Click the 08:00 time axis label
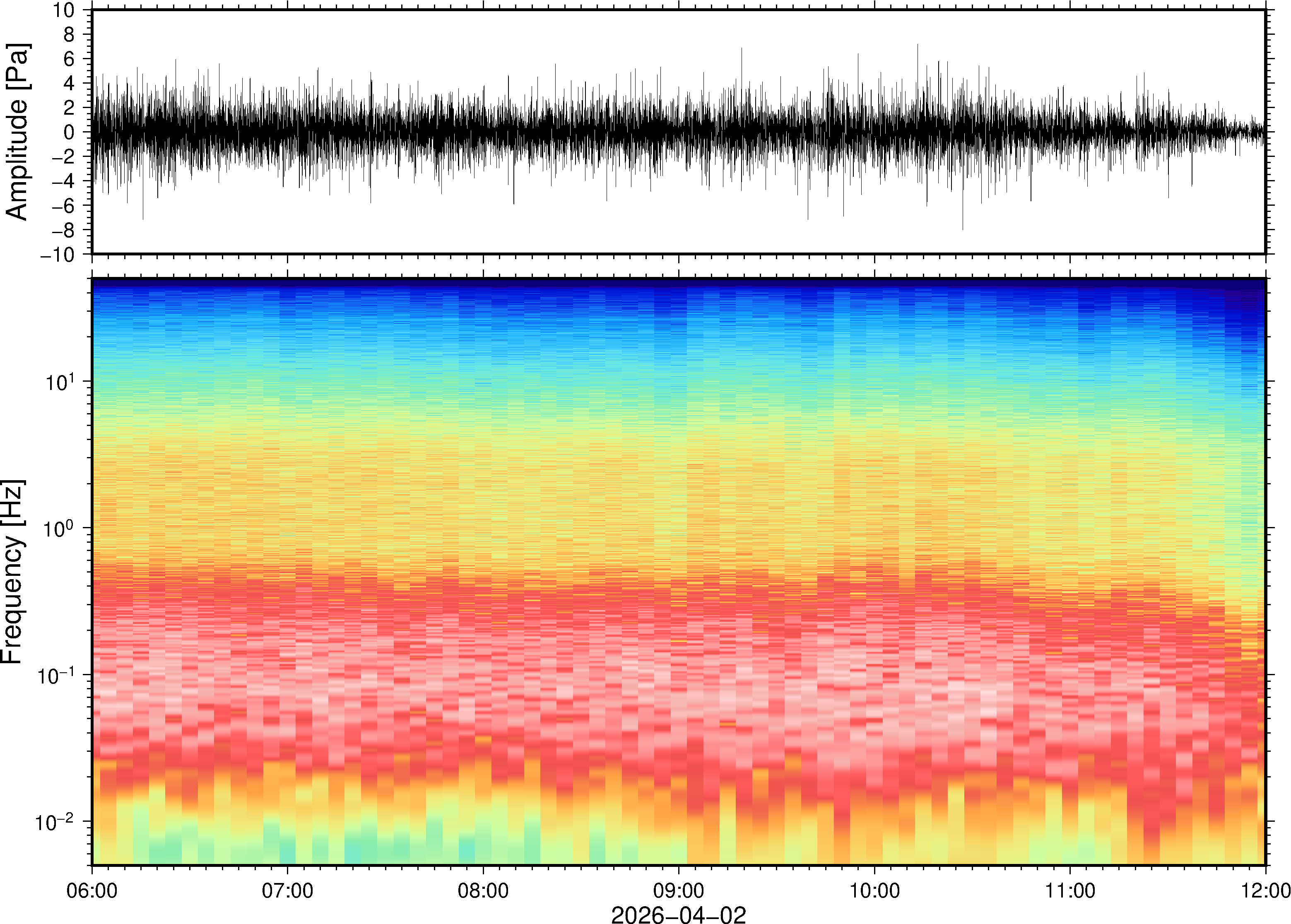The image size is (1291, 924). click(x=483, y=890)
